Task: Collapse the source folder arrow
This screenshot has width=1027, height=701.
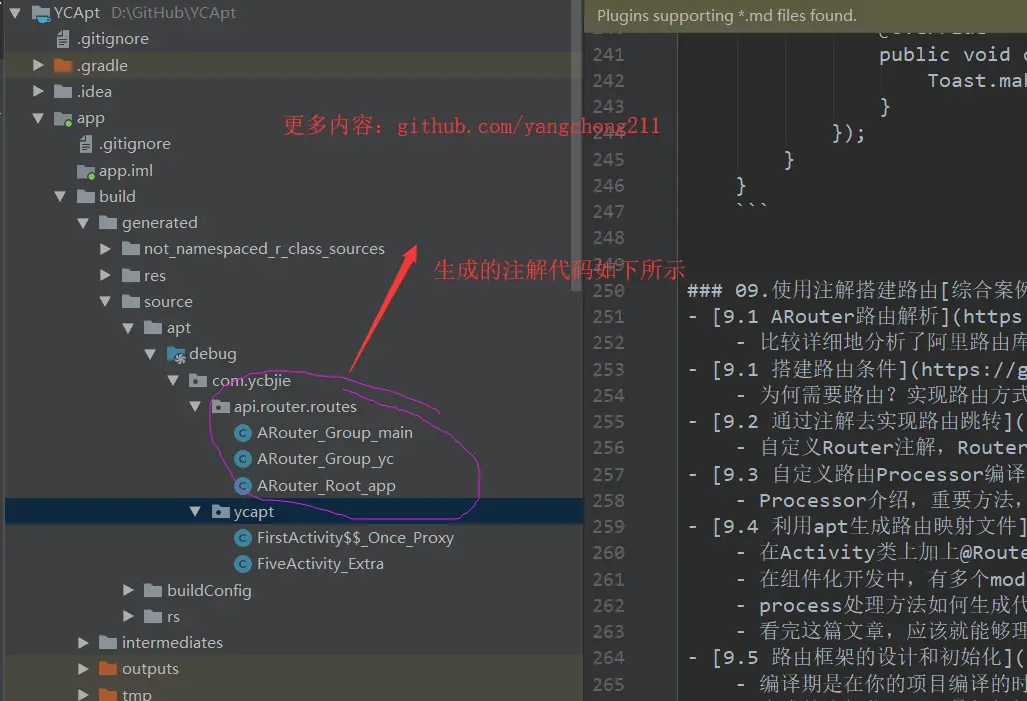Action: click(105, 301)
